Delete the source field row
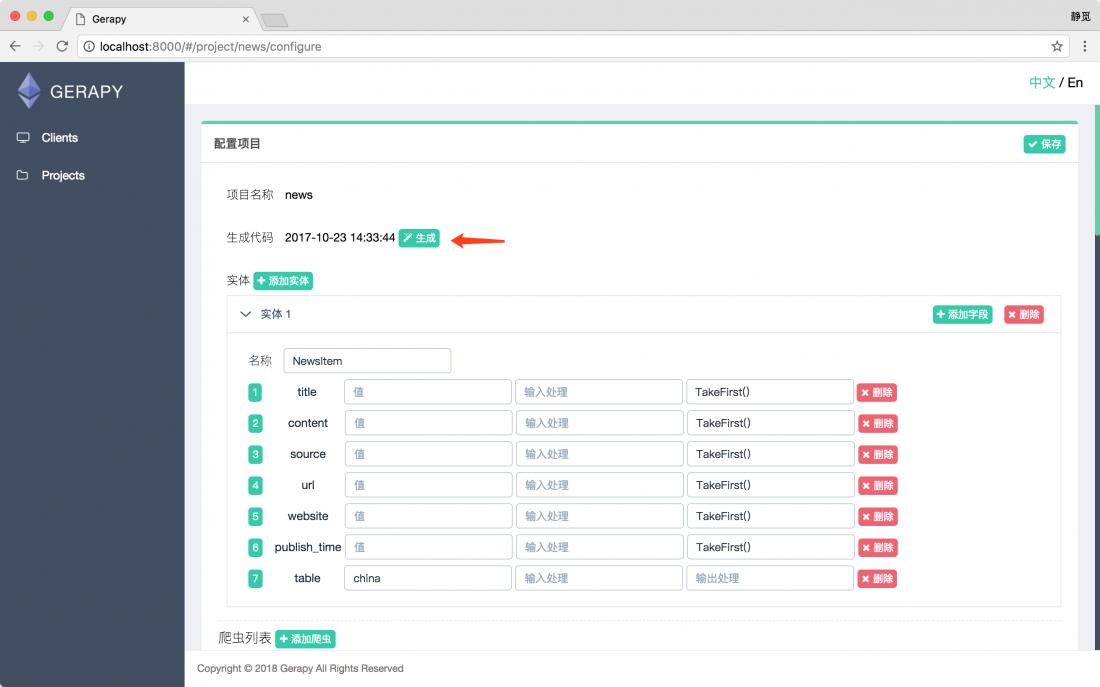1100x687 pixels. click(878, 454)
